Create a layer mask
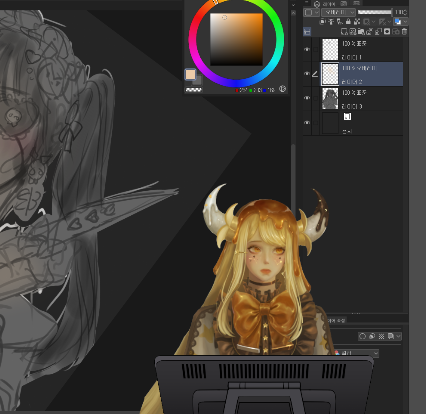The width and height of the screenshot is (426, 414). (387, 31)
